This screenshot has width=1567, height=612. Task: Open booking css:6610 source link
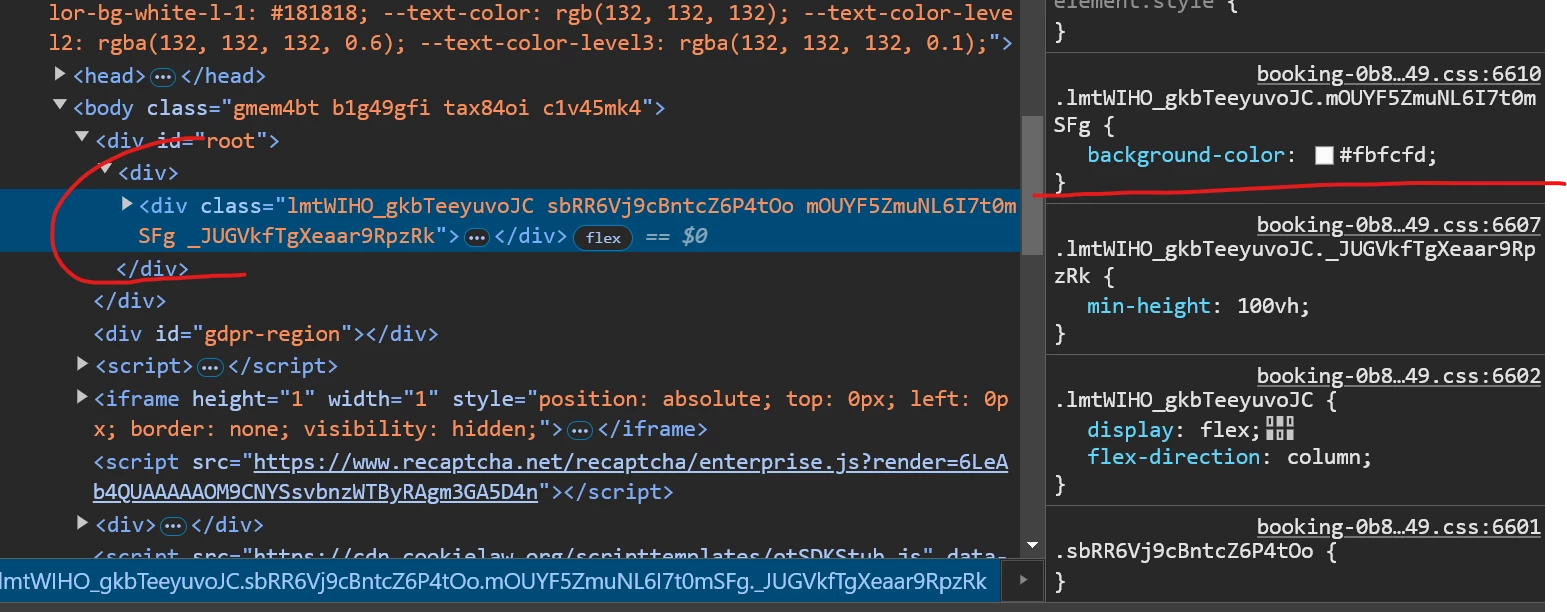1399,74
